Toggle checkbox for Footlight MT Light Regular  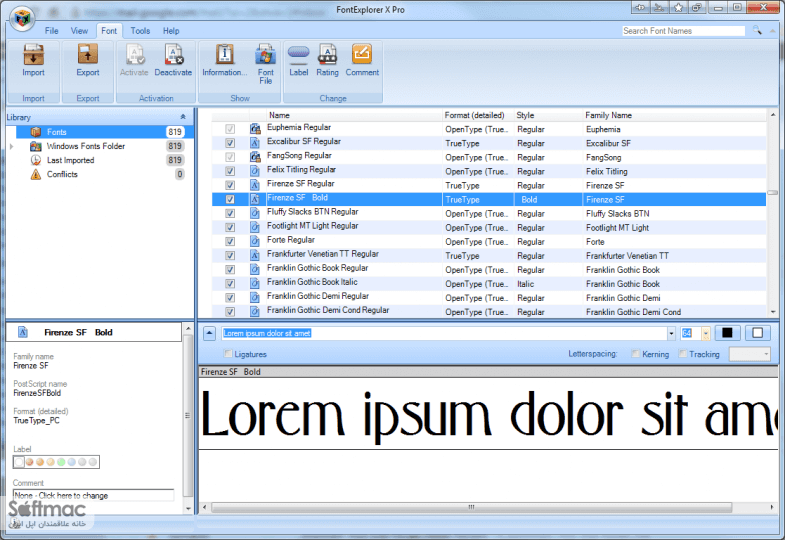pyautogui.click(x=230, y=227)
